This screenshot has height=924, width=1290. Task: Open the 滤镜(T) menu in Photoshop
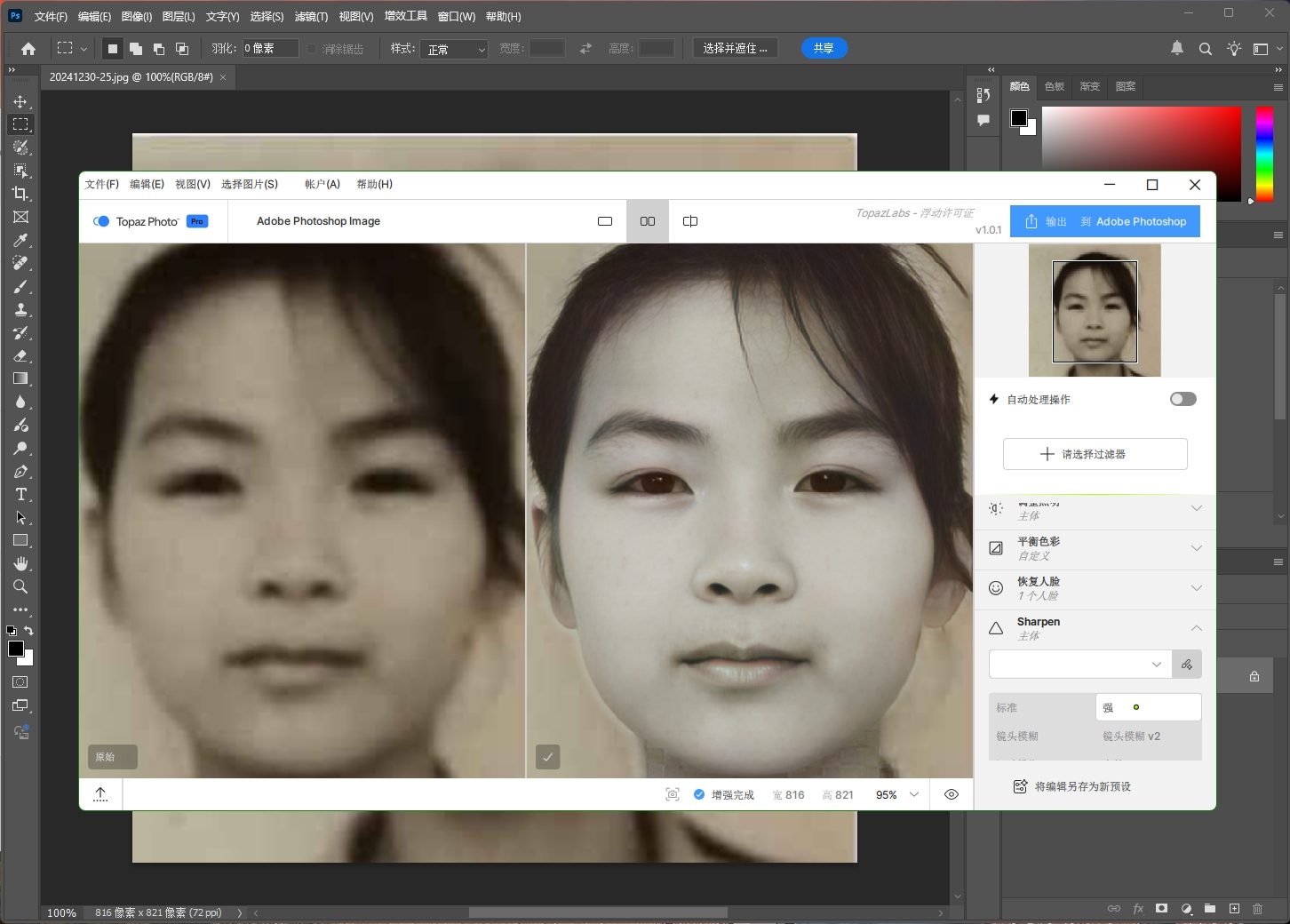coord(311,17)
